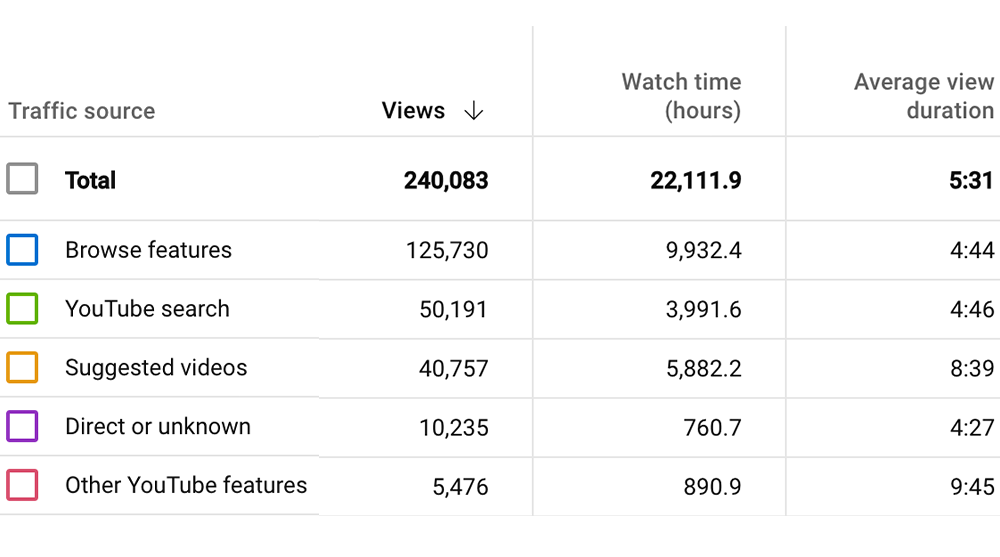
Task: Open the Browse features traffic source
Action: (x=149, y=250)
